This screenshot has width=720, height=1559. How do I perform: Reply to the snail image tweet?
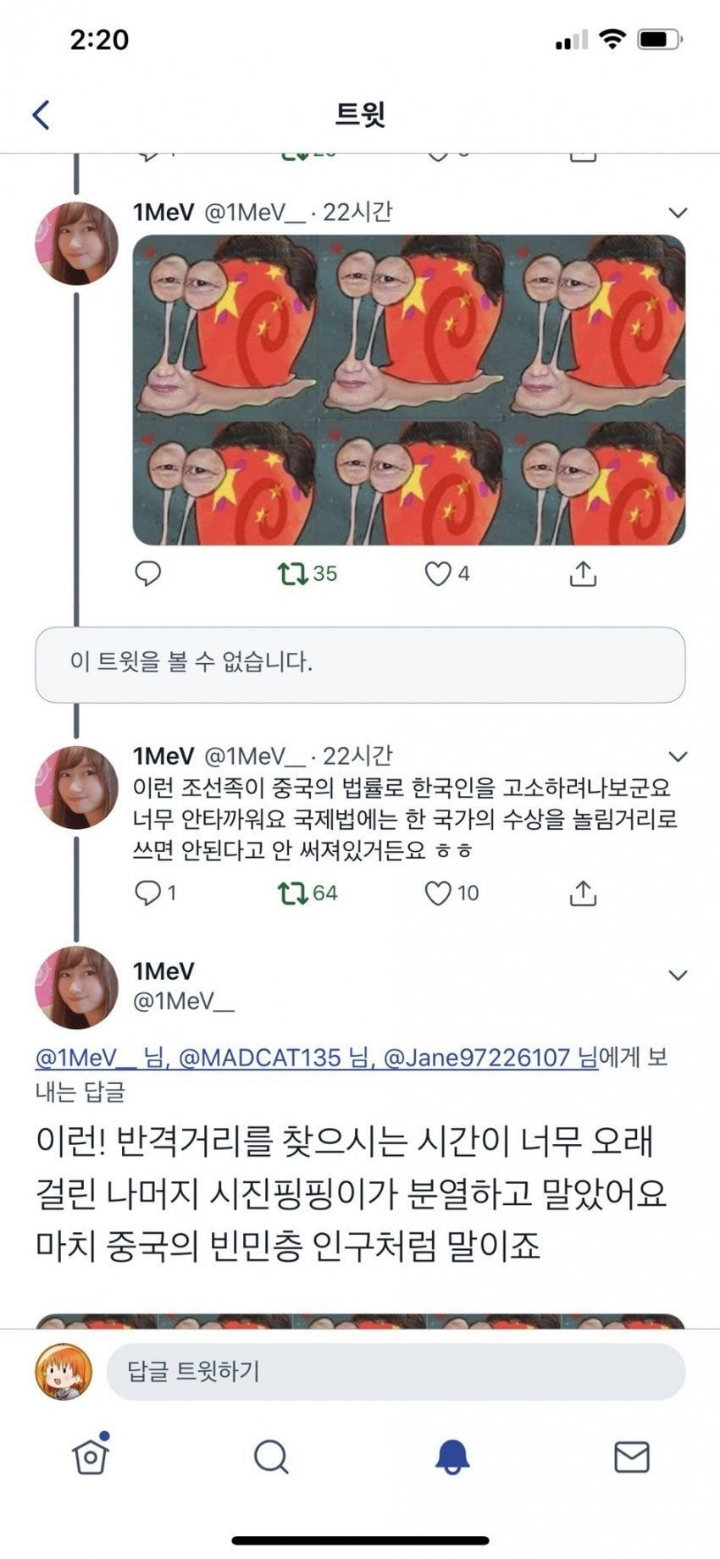pos(148,573)
